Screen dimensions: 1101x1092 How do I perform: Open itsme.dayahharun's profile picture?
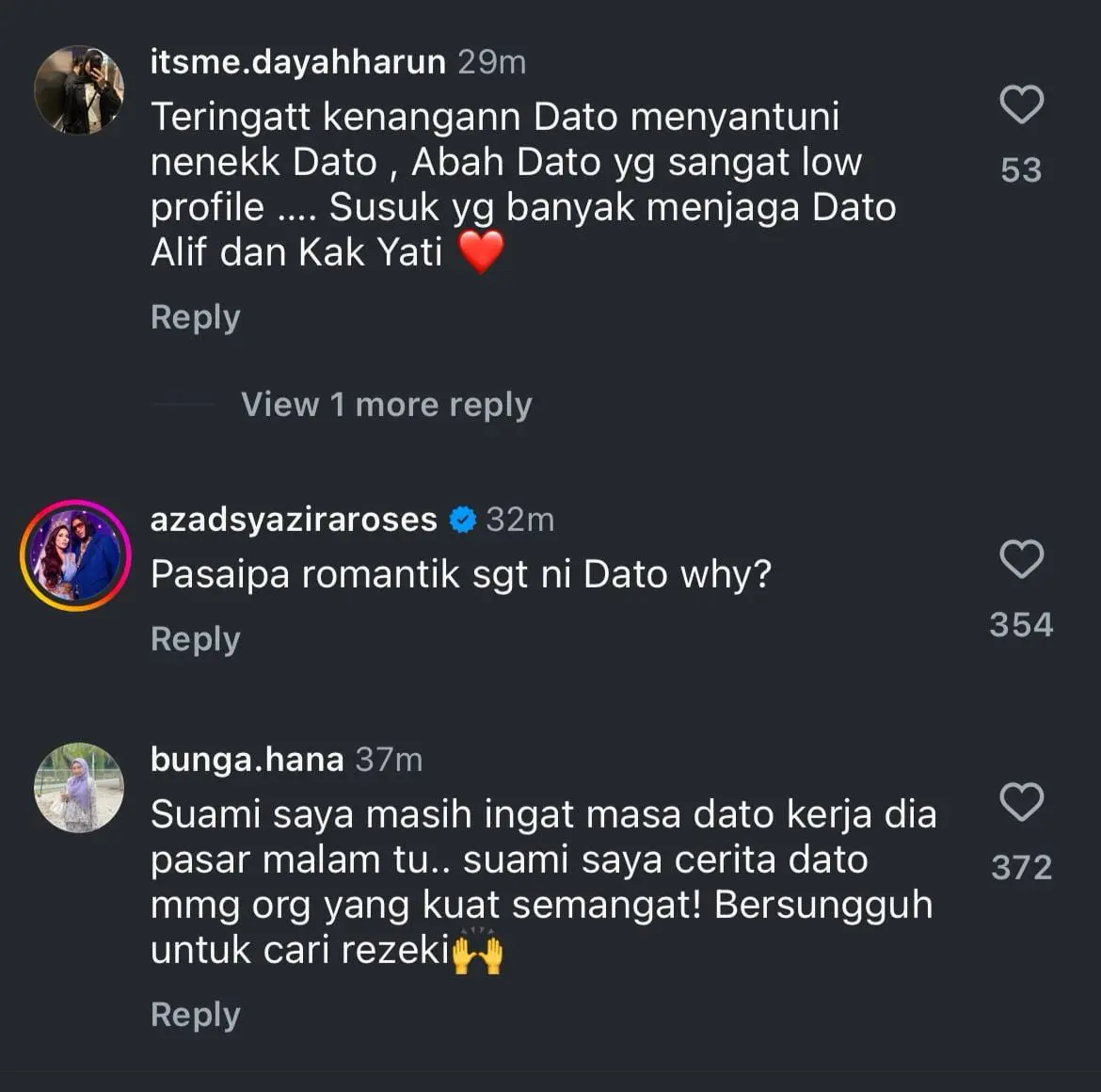(80, 71)
